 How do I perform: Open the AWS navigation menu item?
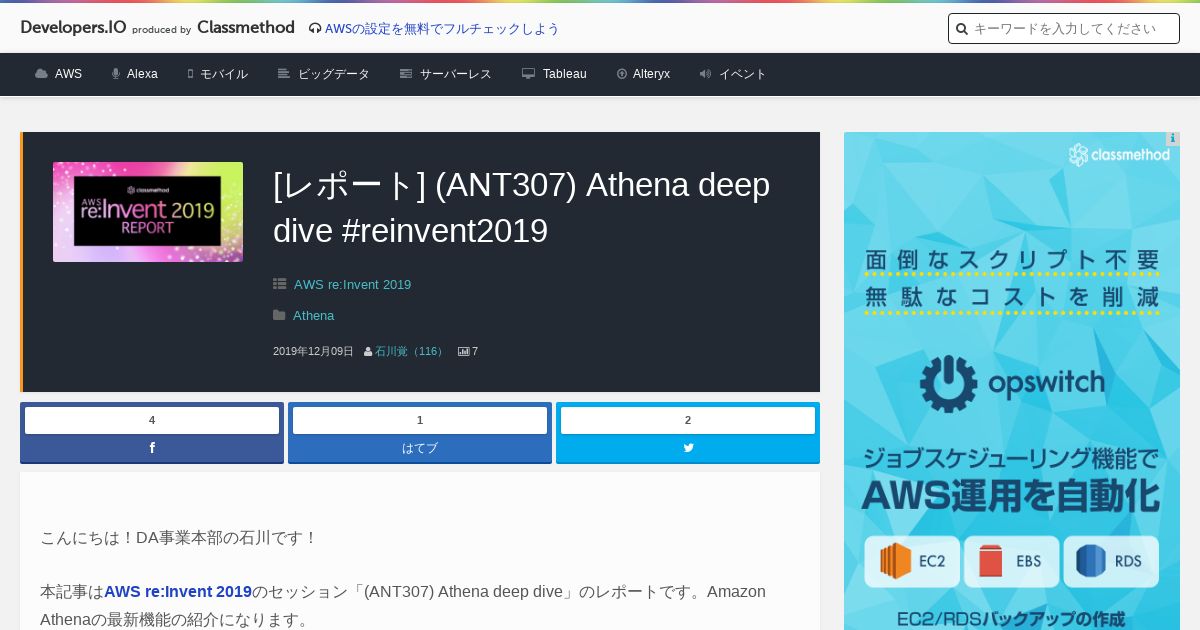(68, 74)
